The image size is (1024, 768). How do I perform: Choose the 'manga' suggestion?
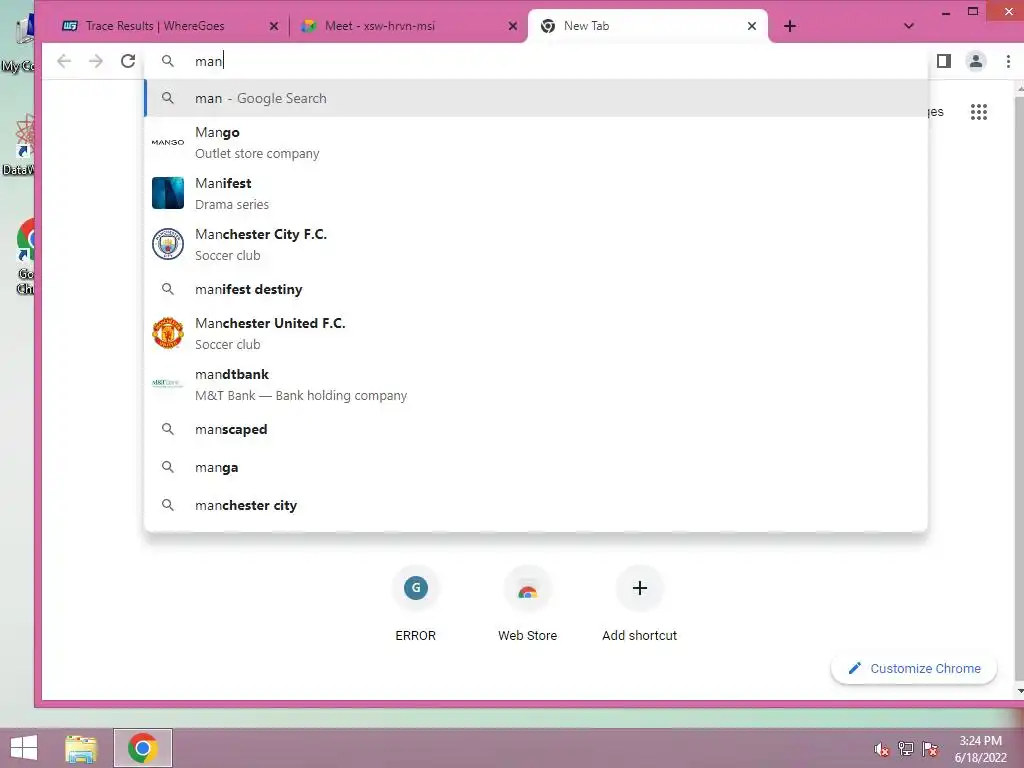(x=536, y=467)
